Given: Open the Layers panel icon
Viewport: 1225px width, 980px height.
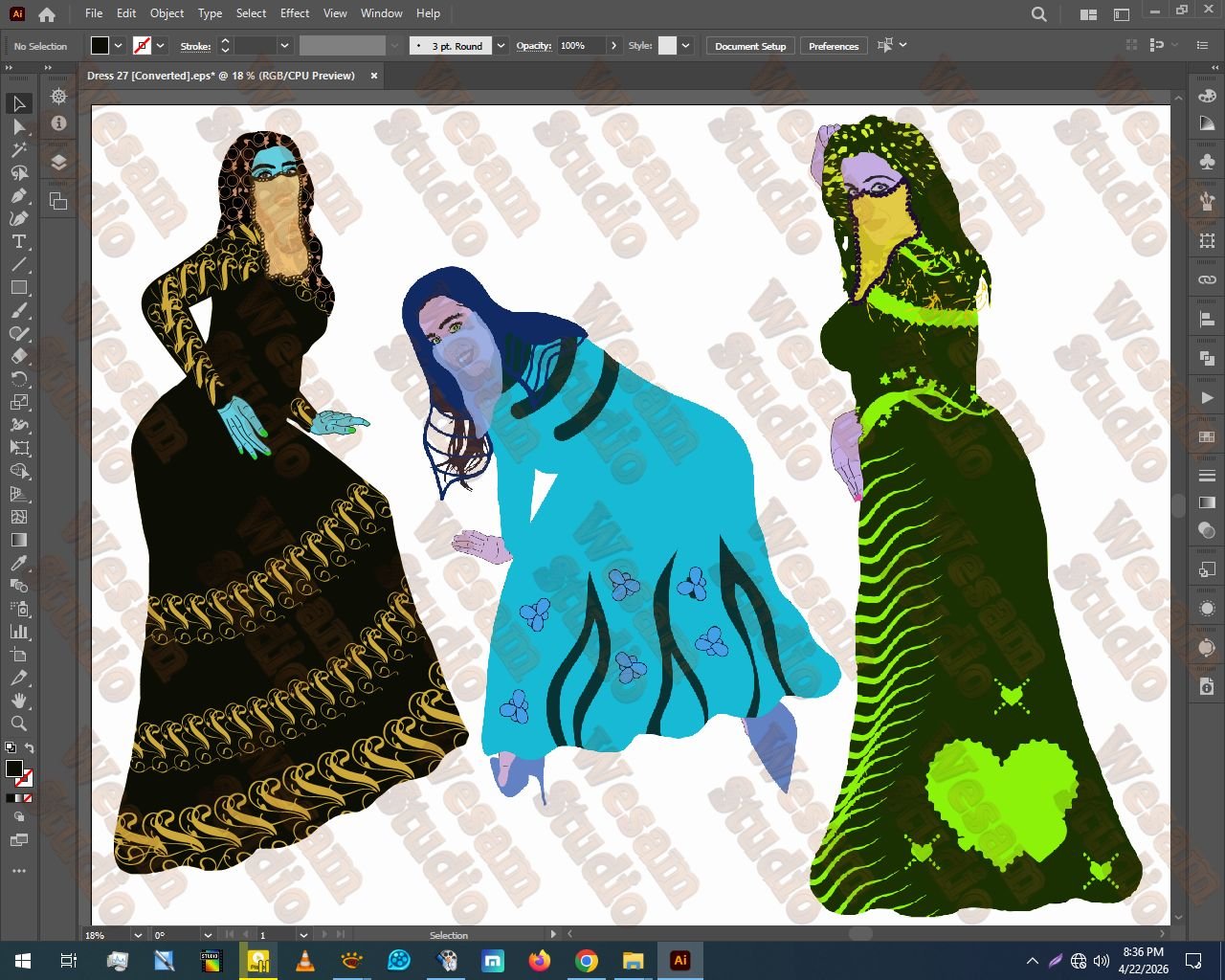Looking at the screenshot, I should tap(58, 162).
